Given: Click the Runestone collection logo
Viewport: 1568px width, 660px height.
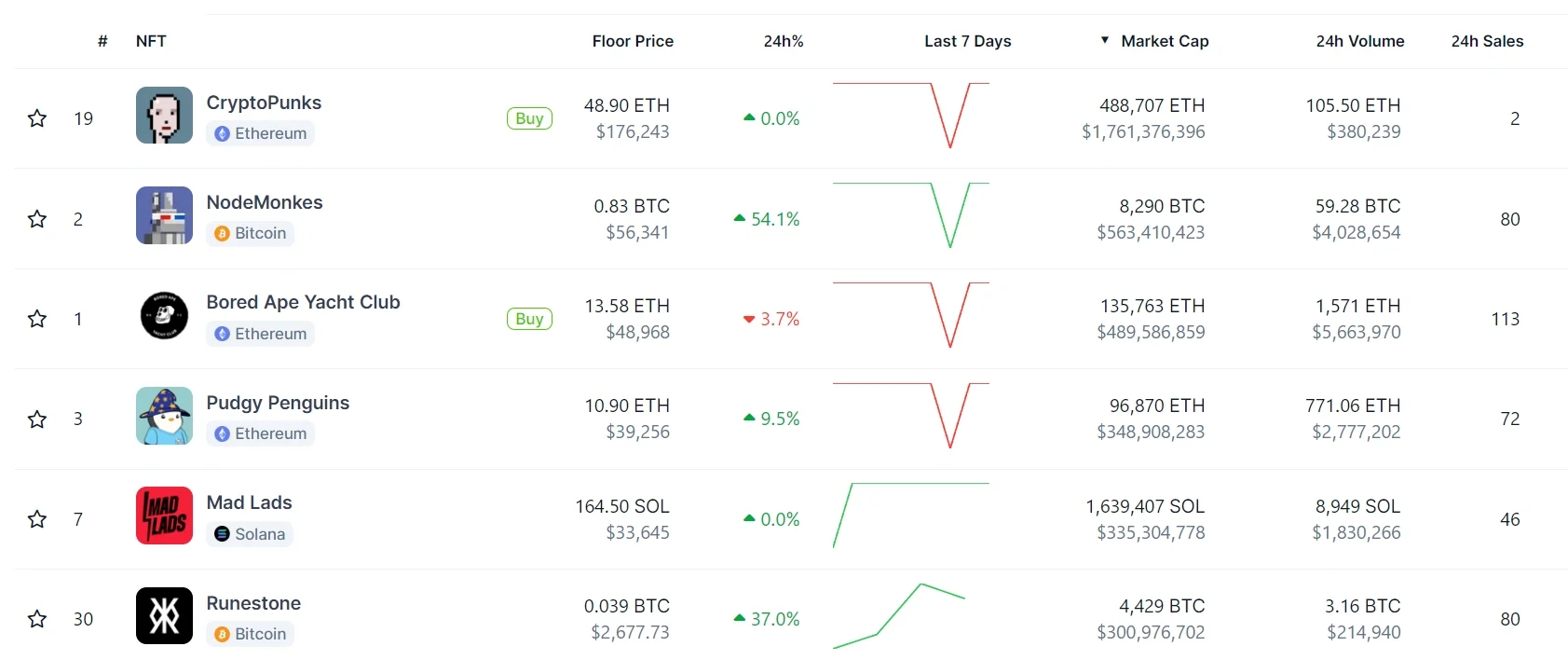Looking at the screenshot, I should [x=164, y=615].
